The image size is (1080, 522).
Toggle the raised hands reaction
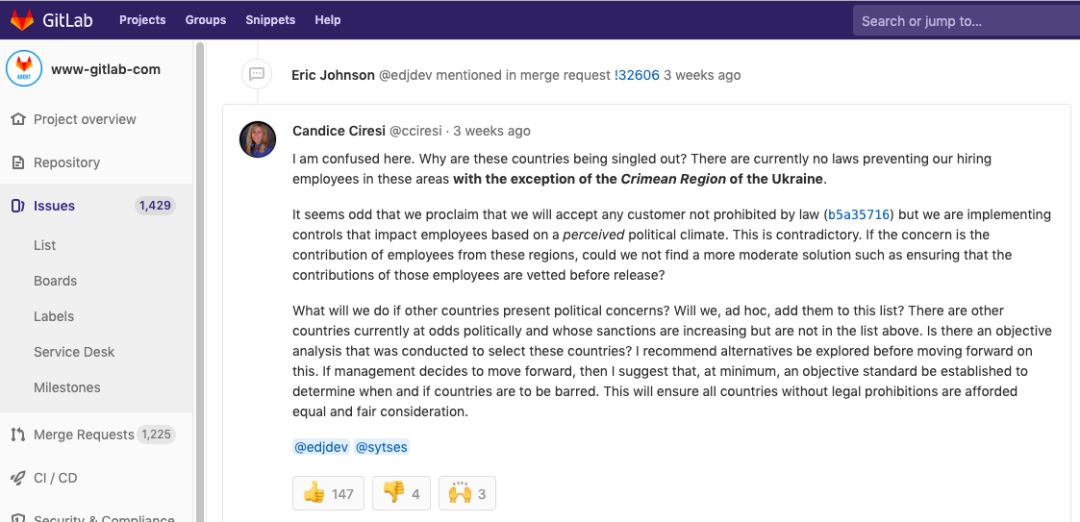pyautogui.click(x=467, y=493)
